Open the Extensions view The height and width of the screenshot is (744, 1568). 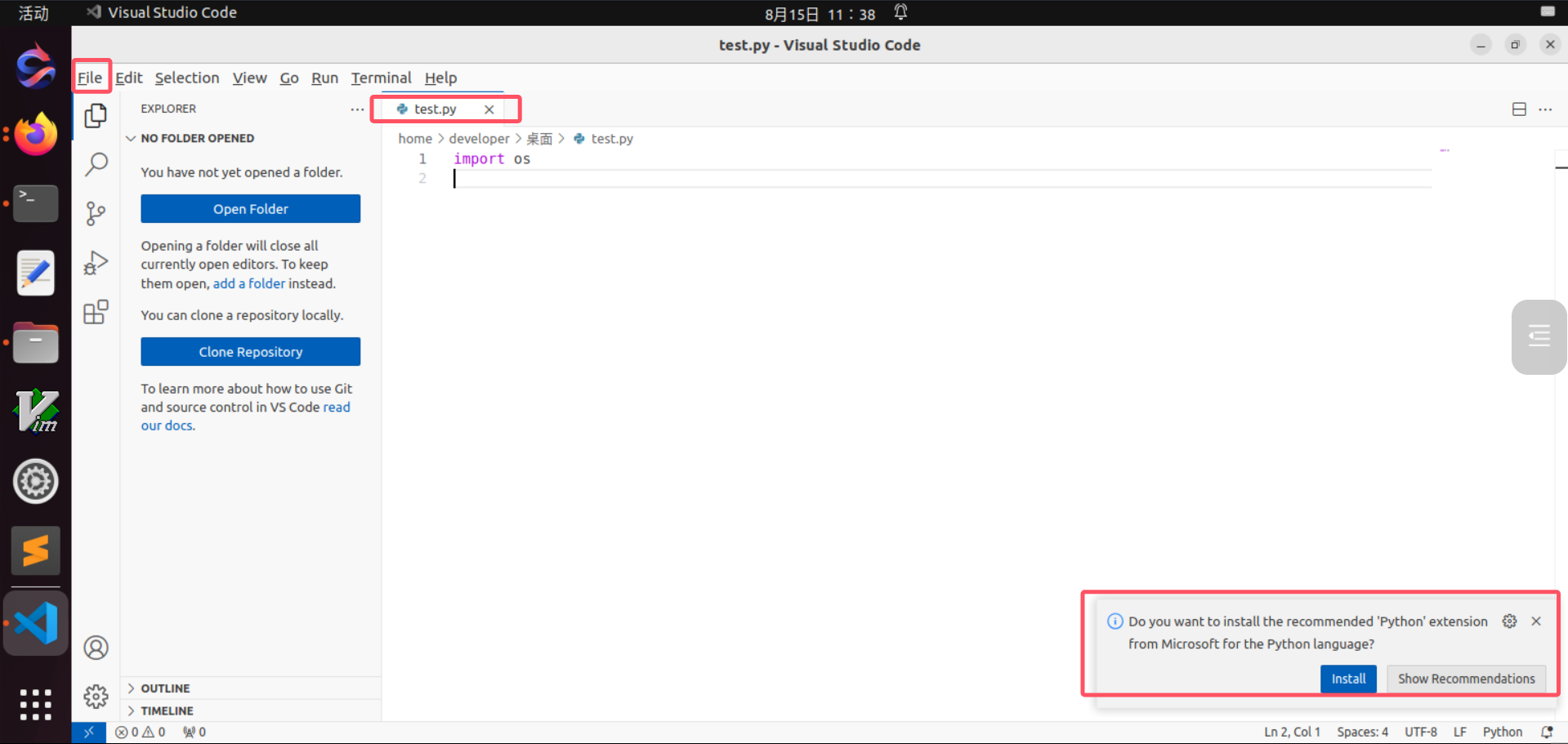(96, 312)
